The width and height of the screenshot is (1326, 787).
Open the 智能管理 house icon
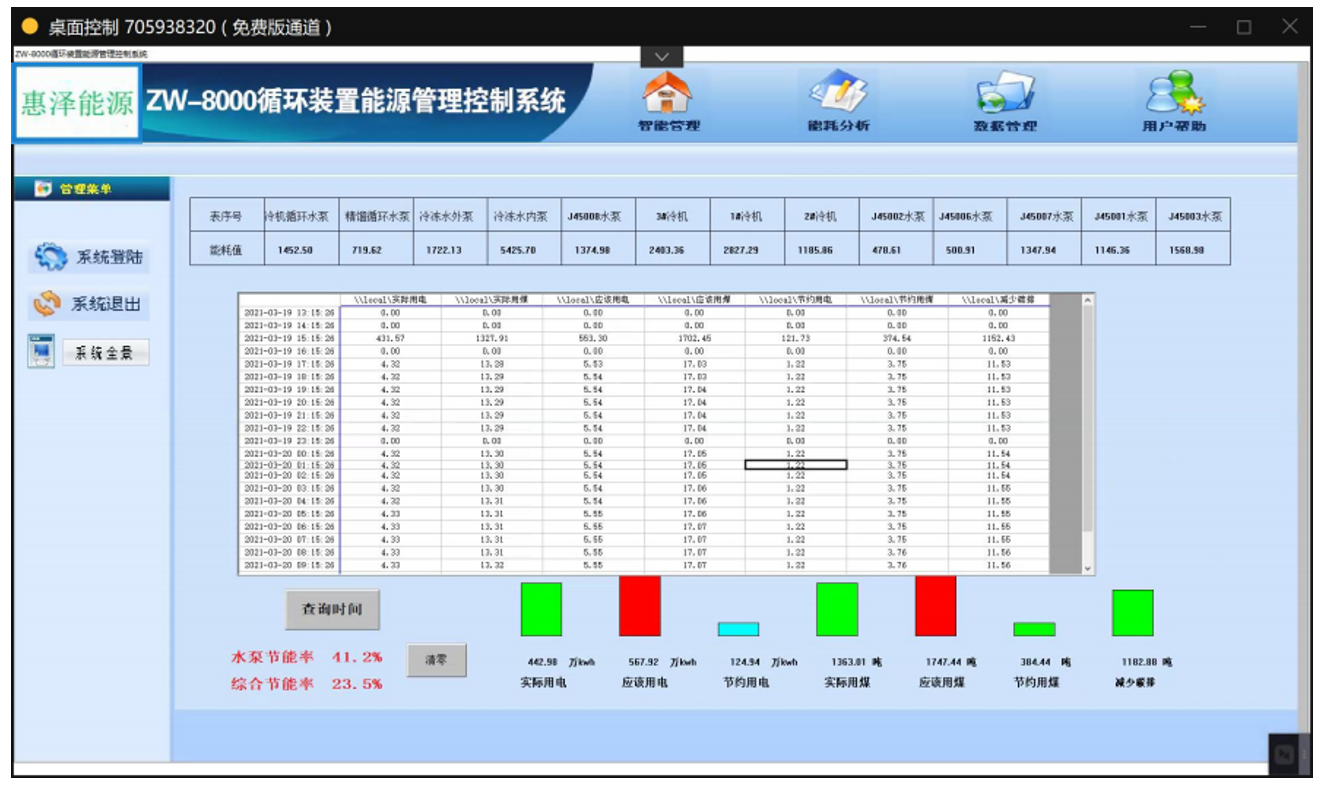pyautogui.click(x=668, y=94)
